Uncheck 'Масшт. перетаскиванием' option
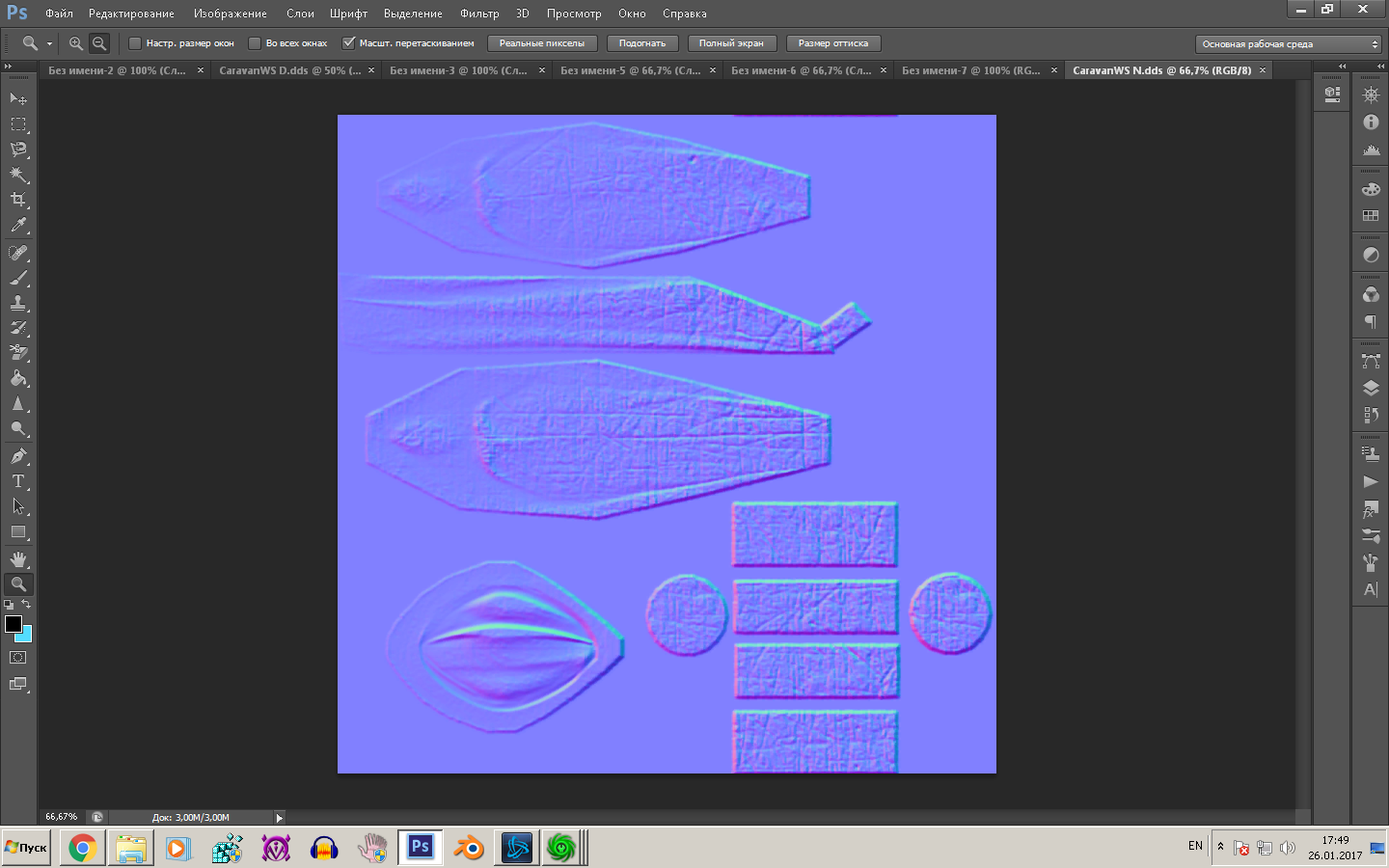 349,43
